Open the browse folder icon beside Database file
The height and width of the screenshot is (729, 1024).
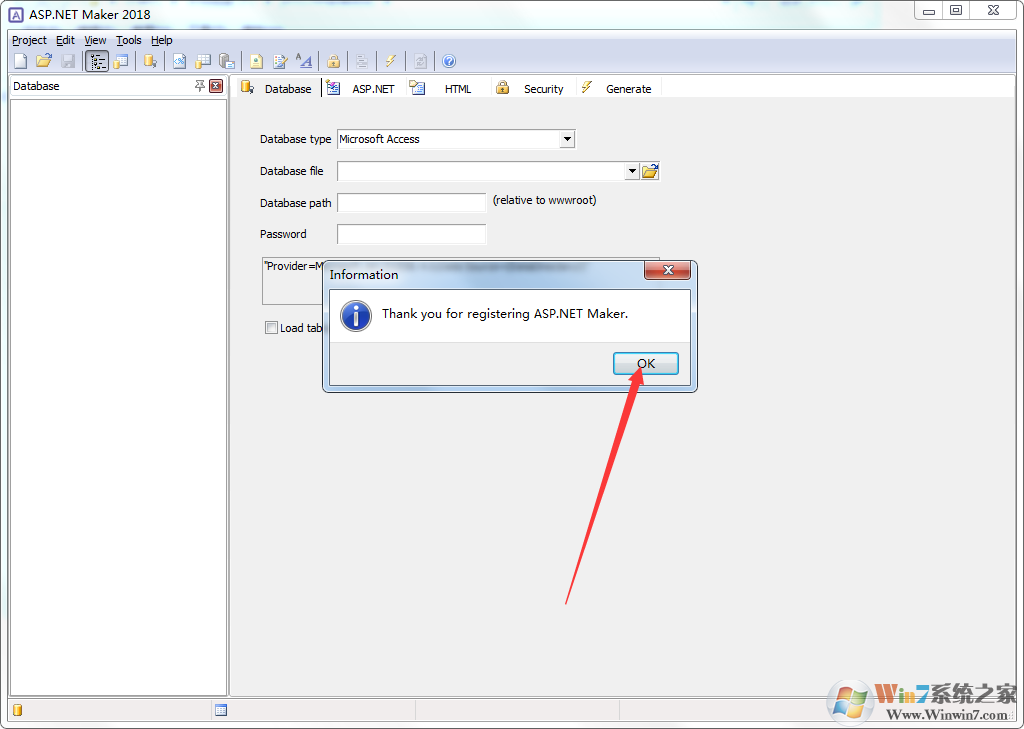[650, 171]
